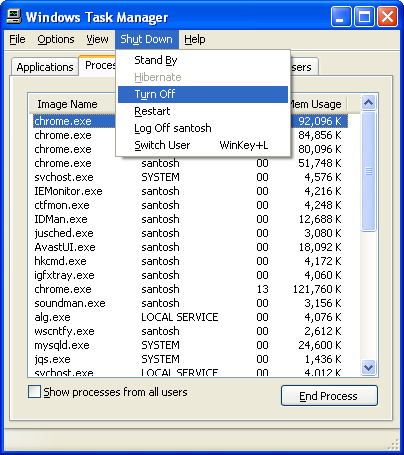Select Log Off santosh
This screenshot has height=455, width=404.
tap(203, 128)
